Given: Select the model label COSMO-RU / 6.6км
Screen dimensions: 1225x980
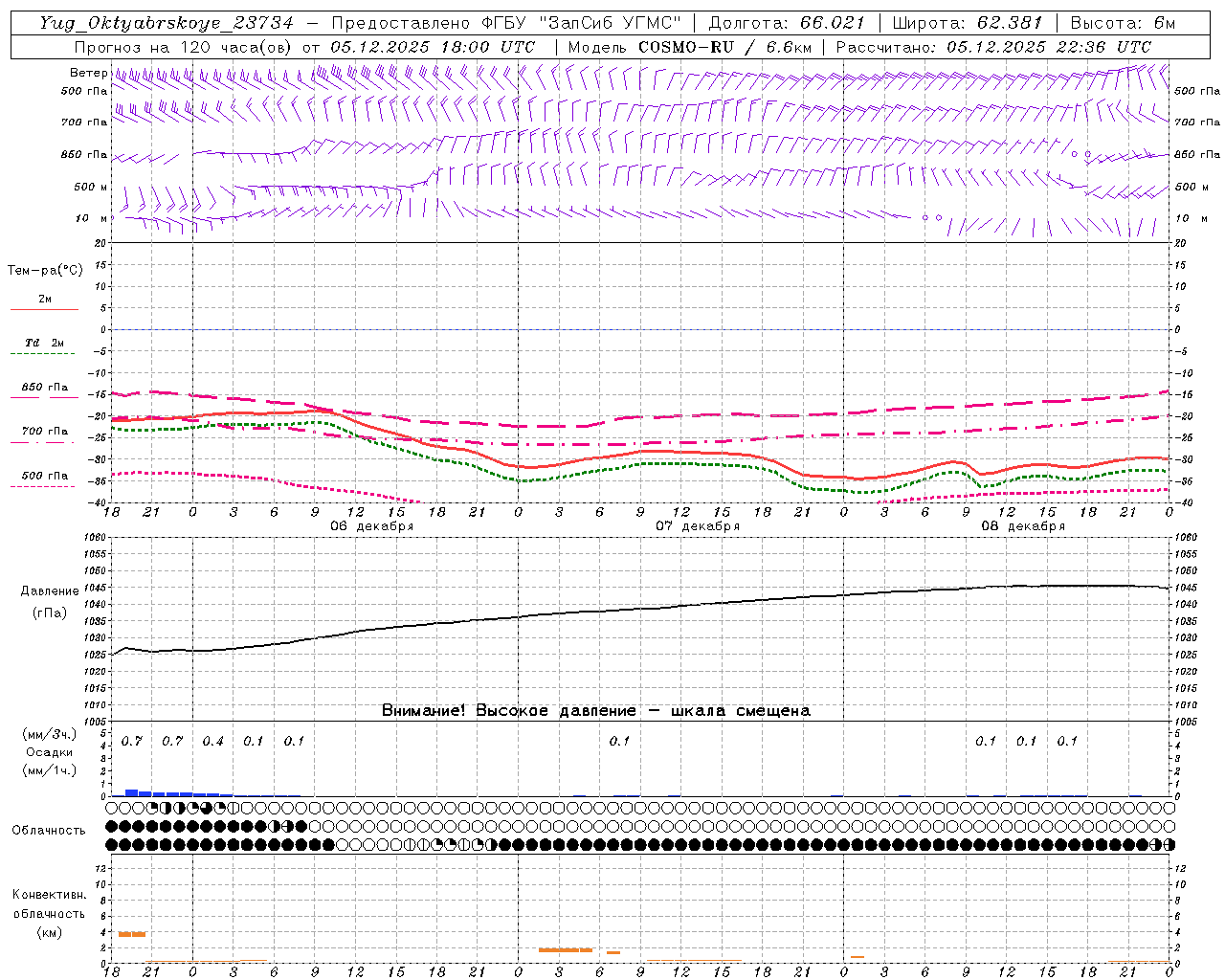Looking at the screenshot, I should 725,47.
